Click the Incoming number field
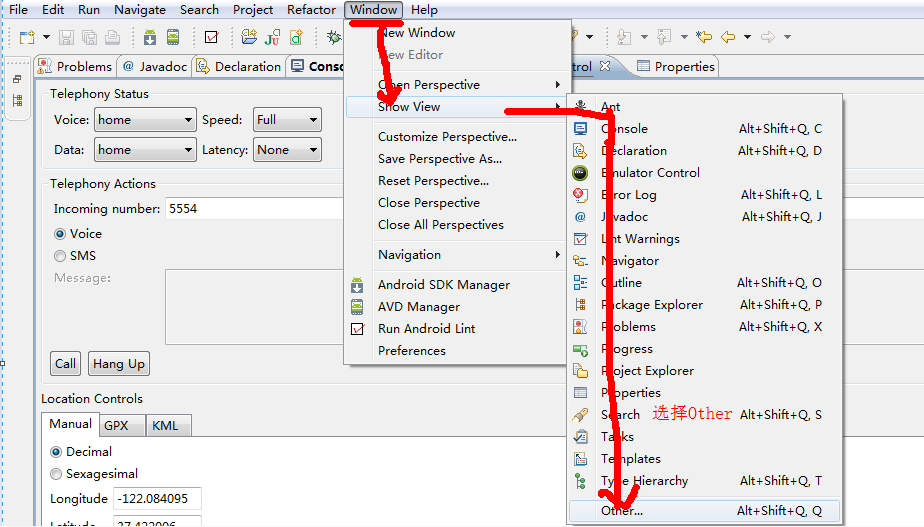Screen dimensions: 924x527 tap(255, 209)
